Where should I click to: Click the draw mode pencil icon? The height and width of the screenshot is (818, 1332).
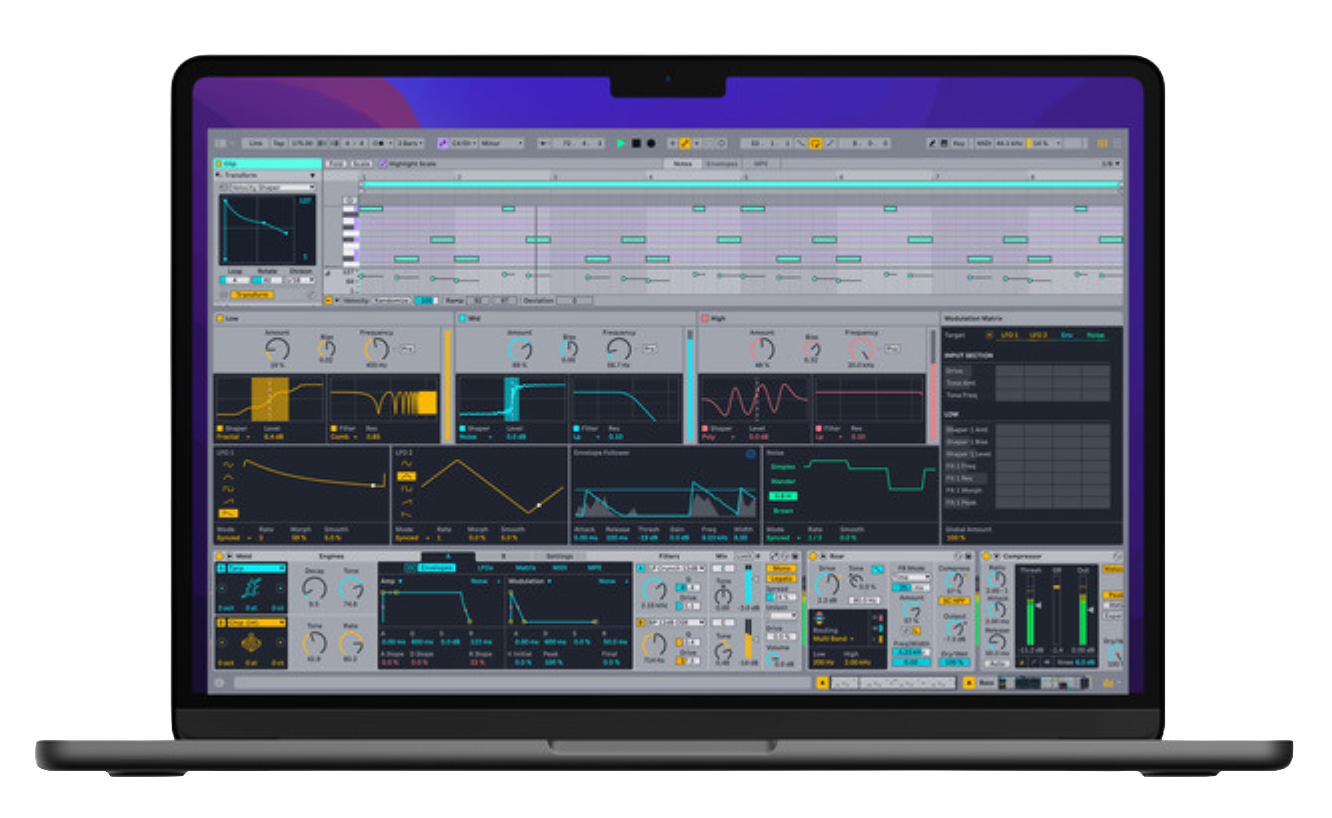tap(932, 144)
